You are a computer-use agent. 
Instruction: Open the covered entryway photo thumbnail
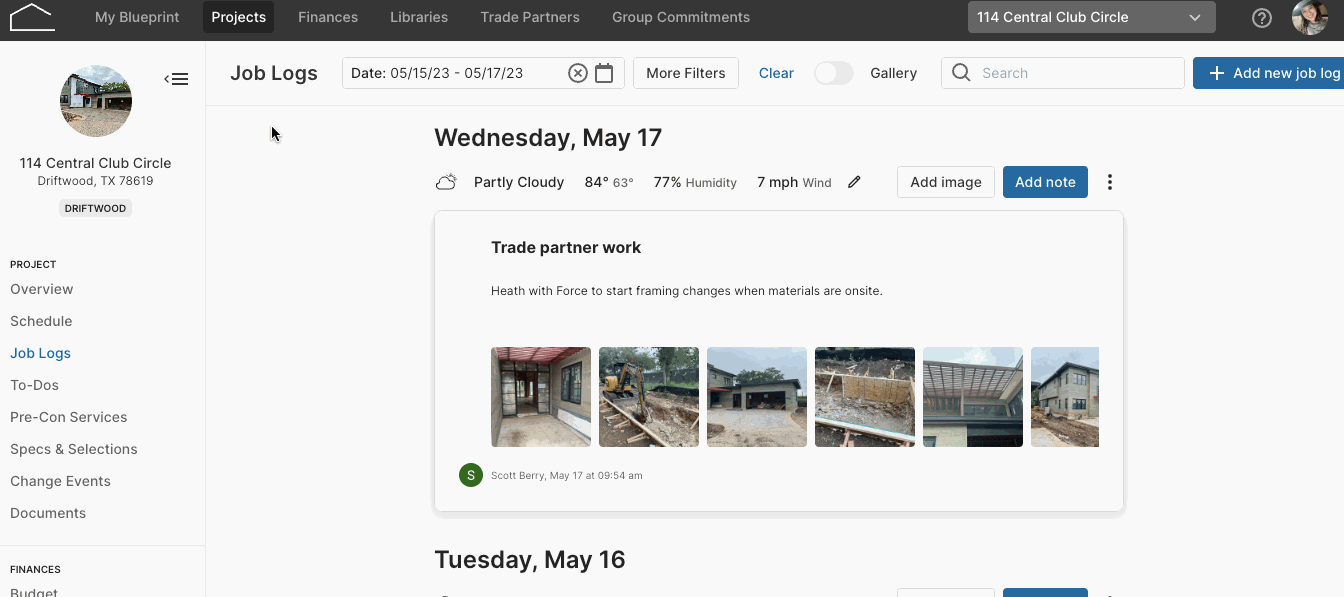(541, 397)
